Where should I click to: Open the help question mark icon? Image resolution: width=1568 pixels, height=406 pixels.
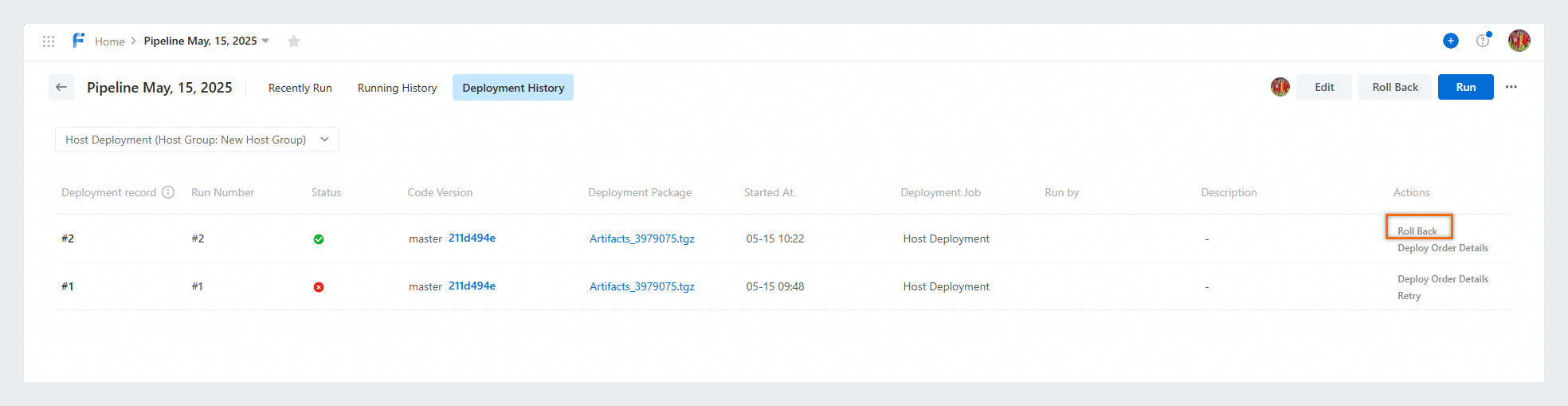tap(1483, 41)
